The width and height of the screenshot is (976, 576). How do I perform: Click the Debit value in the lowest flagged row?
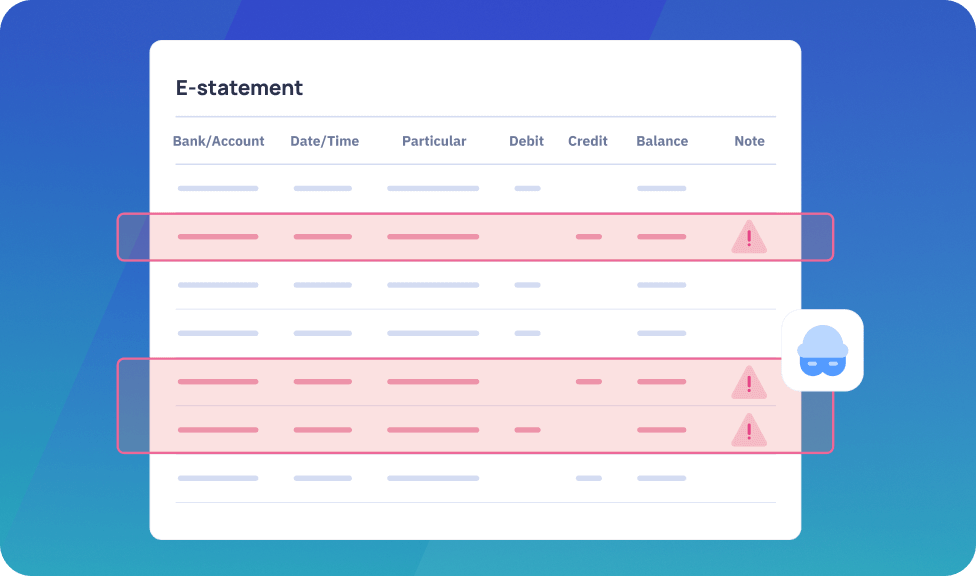click(x=527, y=430)
